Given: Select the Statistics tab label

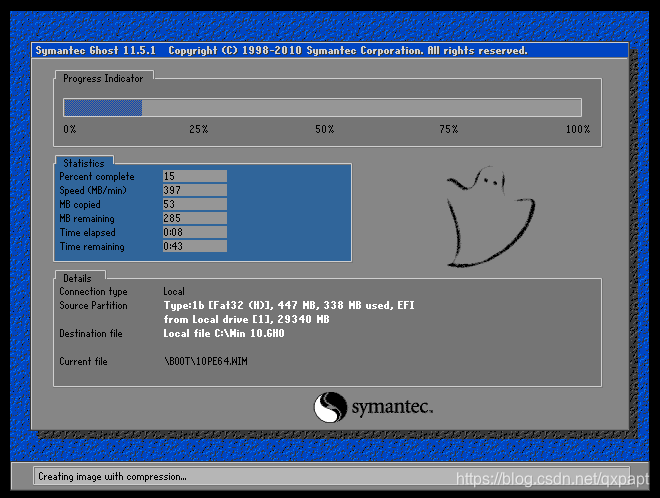Looking at the screenshot, I should pyautogui.click(x=84, y=163).
